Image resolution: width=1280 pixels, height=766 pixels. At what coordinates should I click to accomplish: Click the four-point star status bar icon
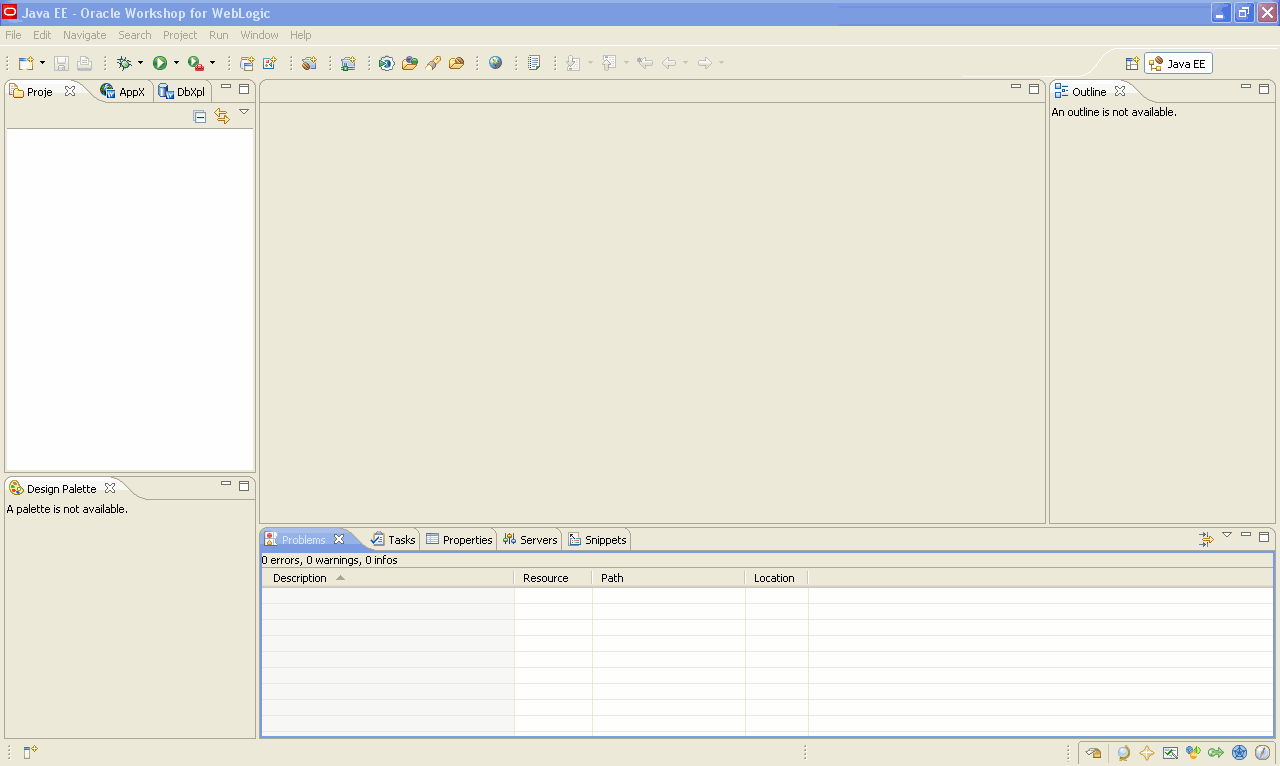click(1147, 753)
